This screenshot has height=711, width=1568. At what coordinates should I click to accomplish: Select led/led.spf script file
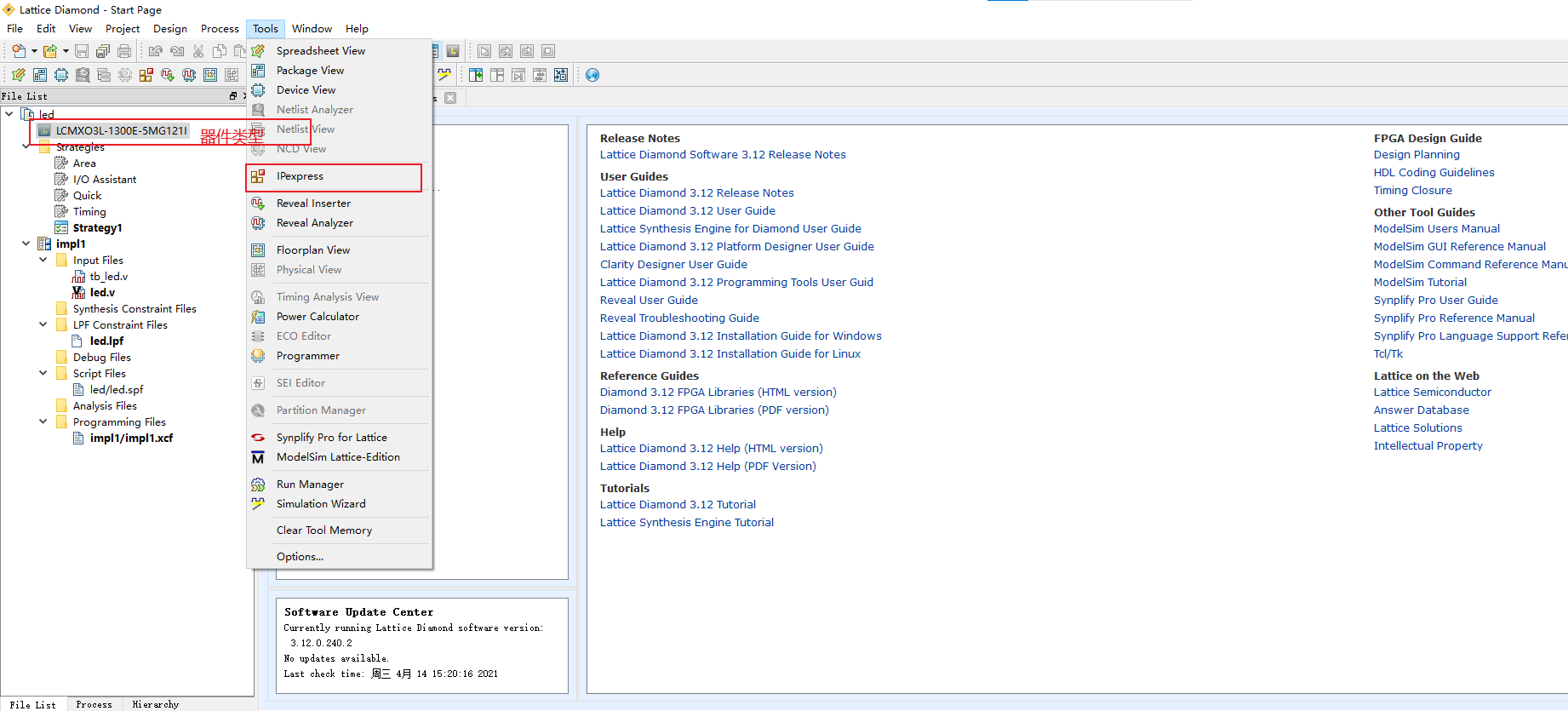pos(117,389)
